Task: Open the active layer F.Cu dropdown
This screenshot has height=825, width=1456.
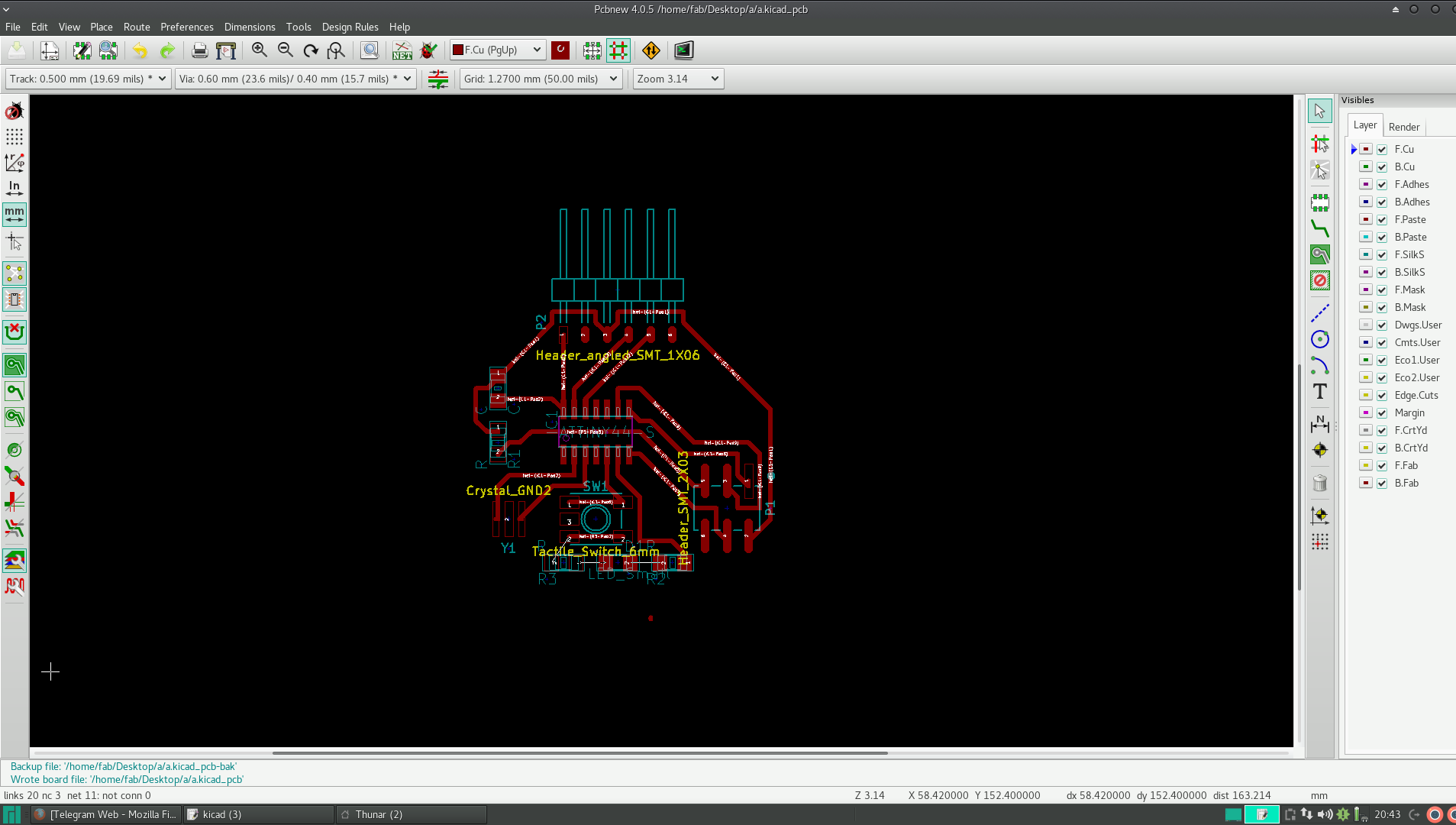Action: (498, 50)
